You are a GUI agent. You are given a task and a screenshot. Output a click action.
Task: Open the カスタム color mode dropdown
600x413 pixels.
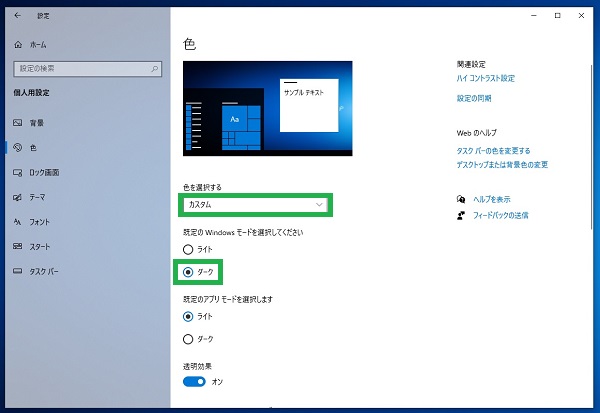(x=255, y=205)
